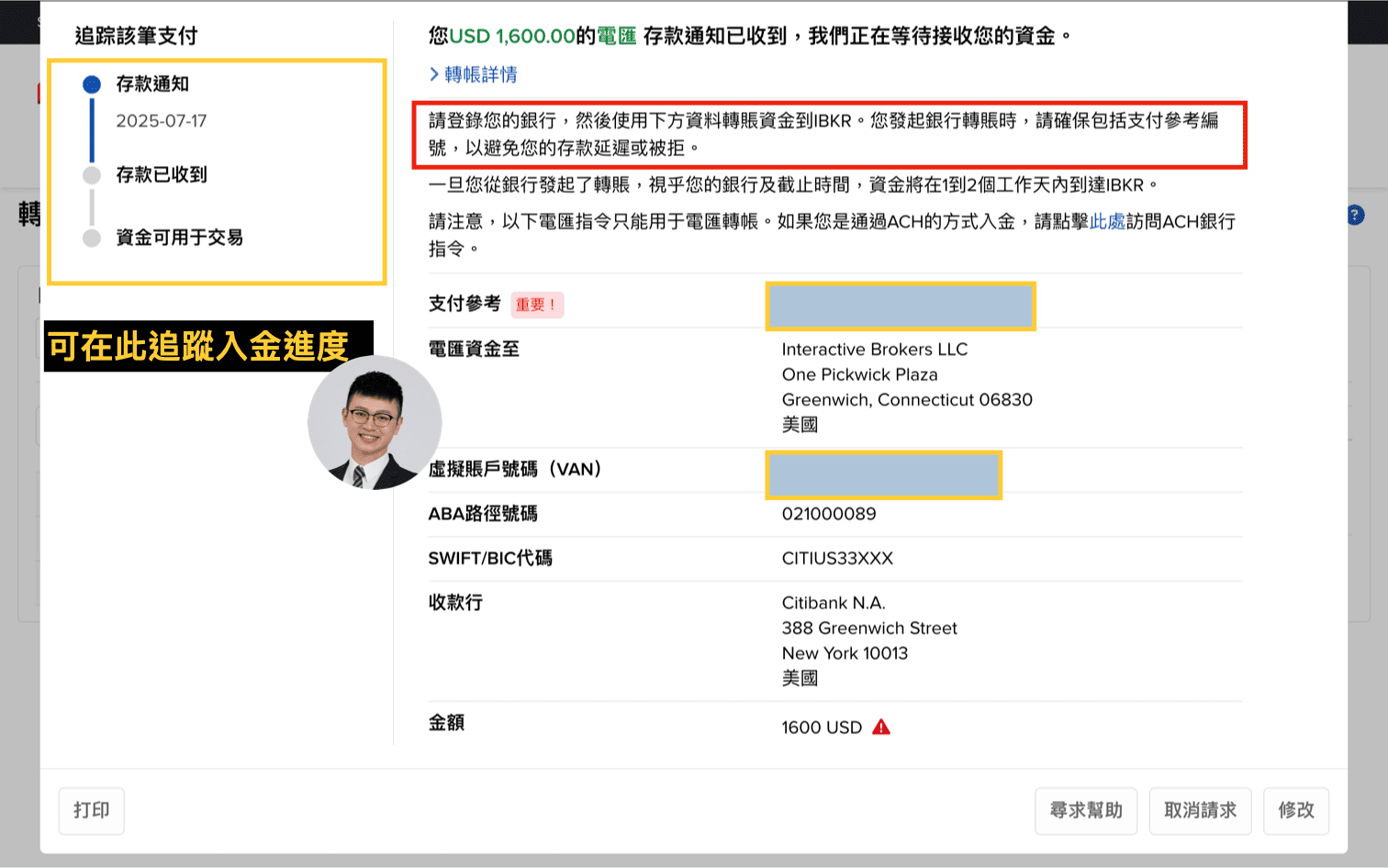Click the 資金可用于交易 step label
This screenshot has height=868, width=1388.
coord(180,238)
